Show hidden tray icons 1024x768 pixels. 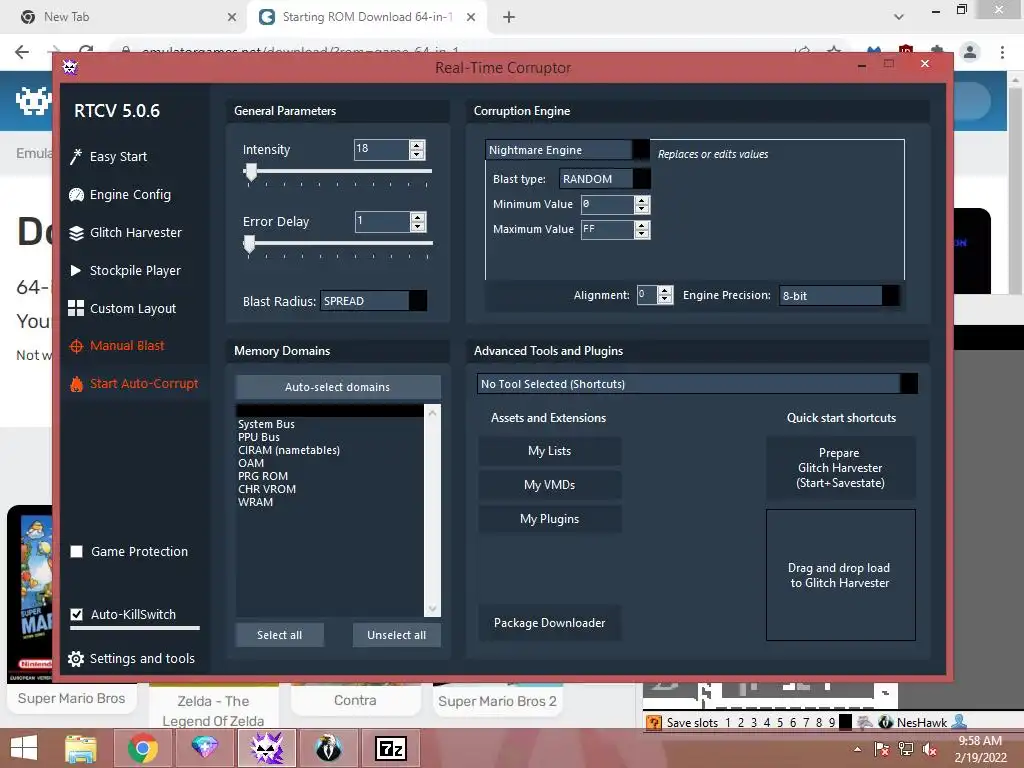pos(857,749)
